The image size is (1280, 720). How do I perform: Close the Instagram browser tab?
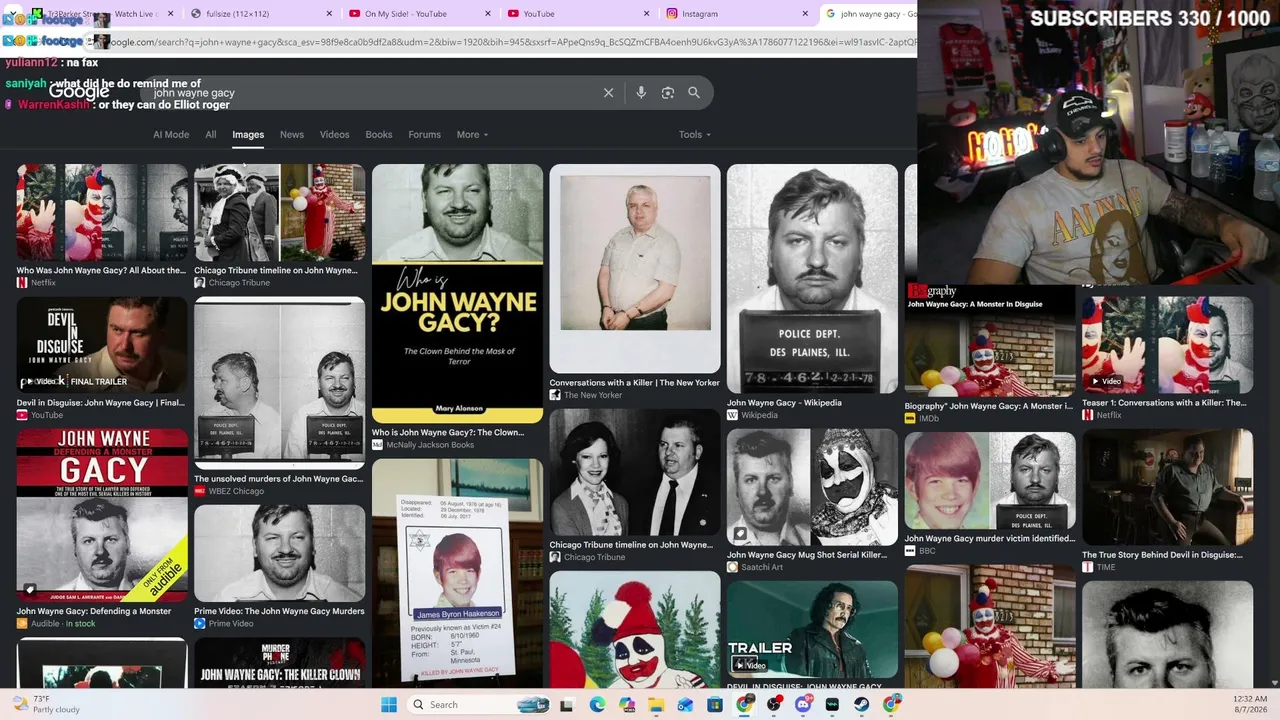pos(805,14)
